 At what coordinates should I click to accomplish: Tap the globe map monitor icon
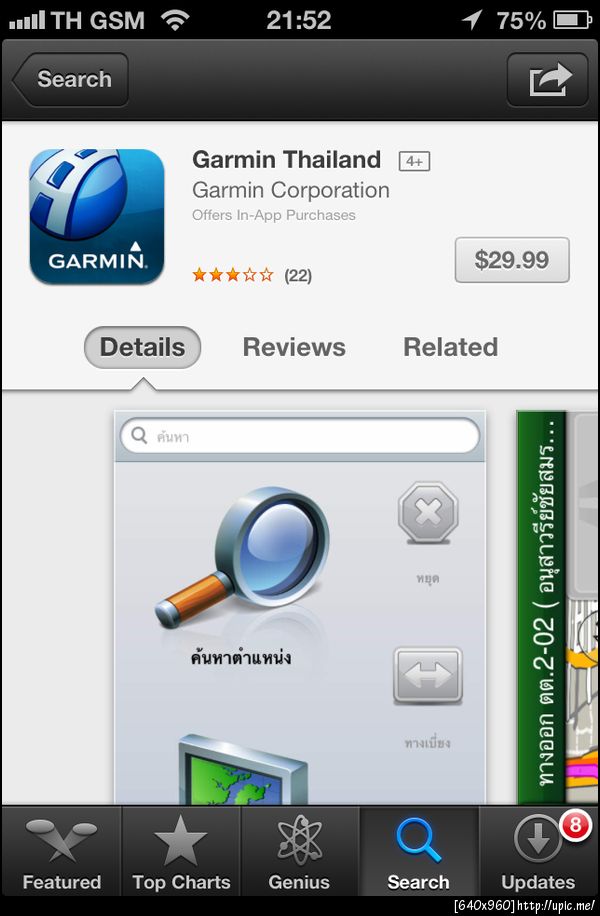click(242, 770)
